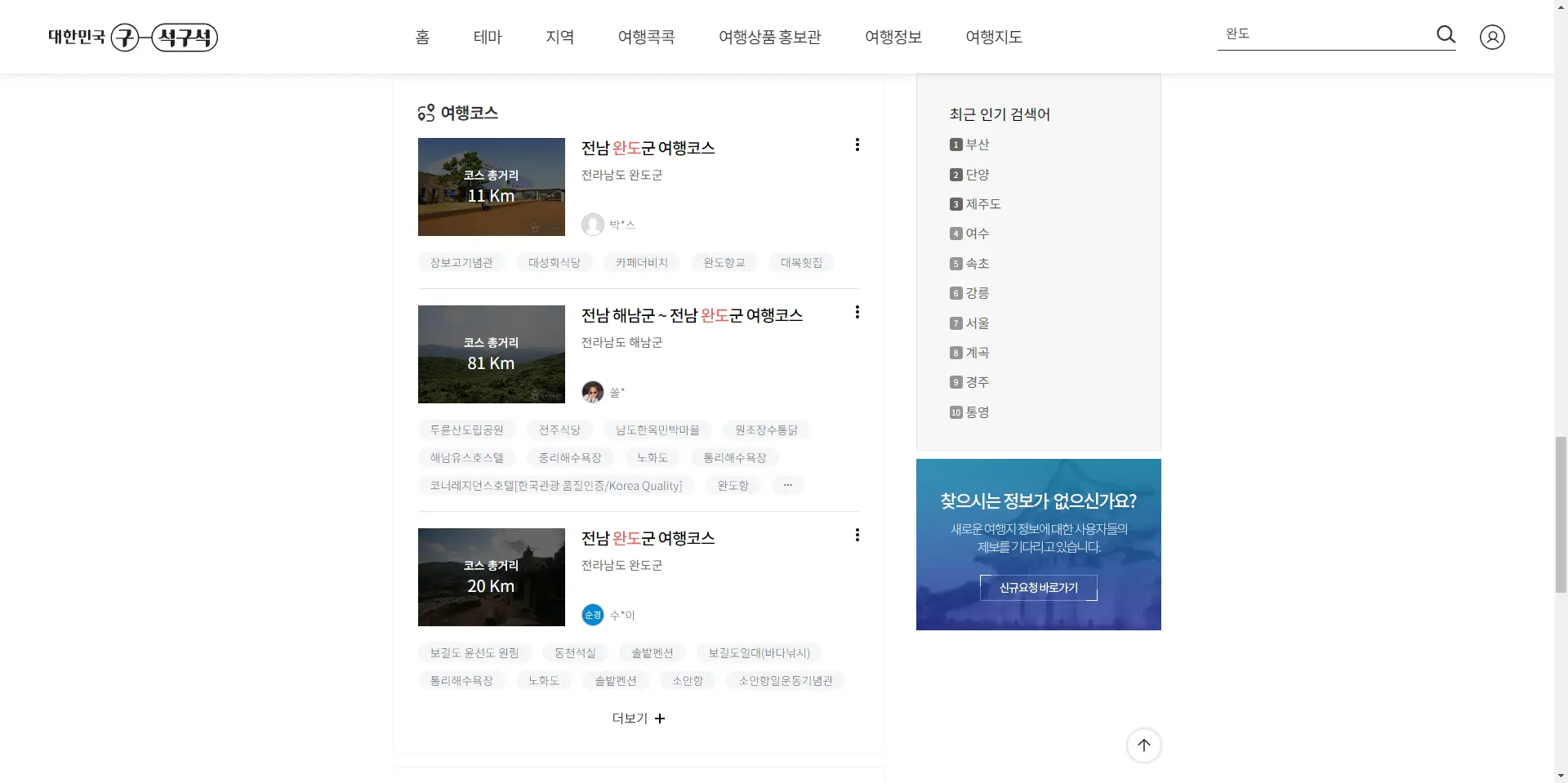Click the search magnifier icon
1568x783 pixels.
point(1445,34)
